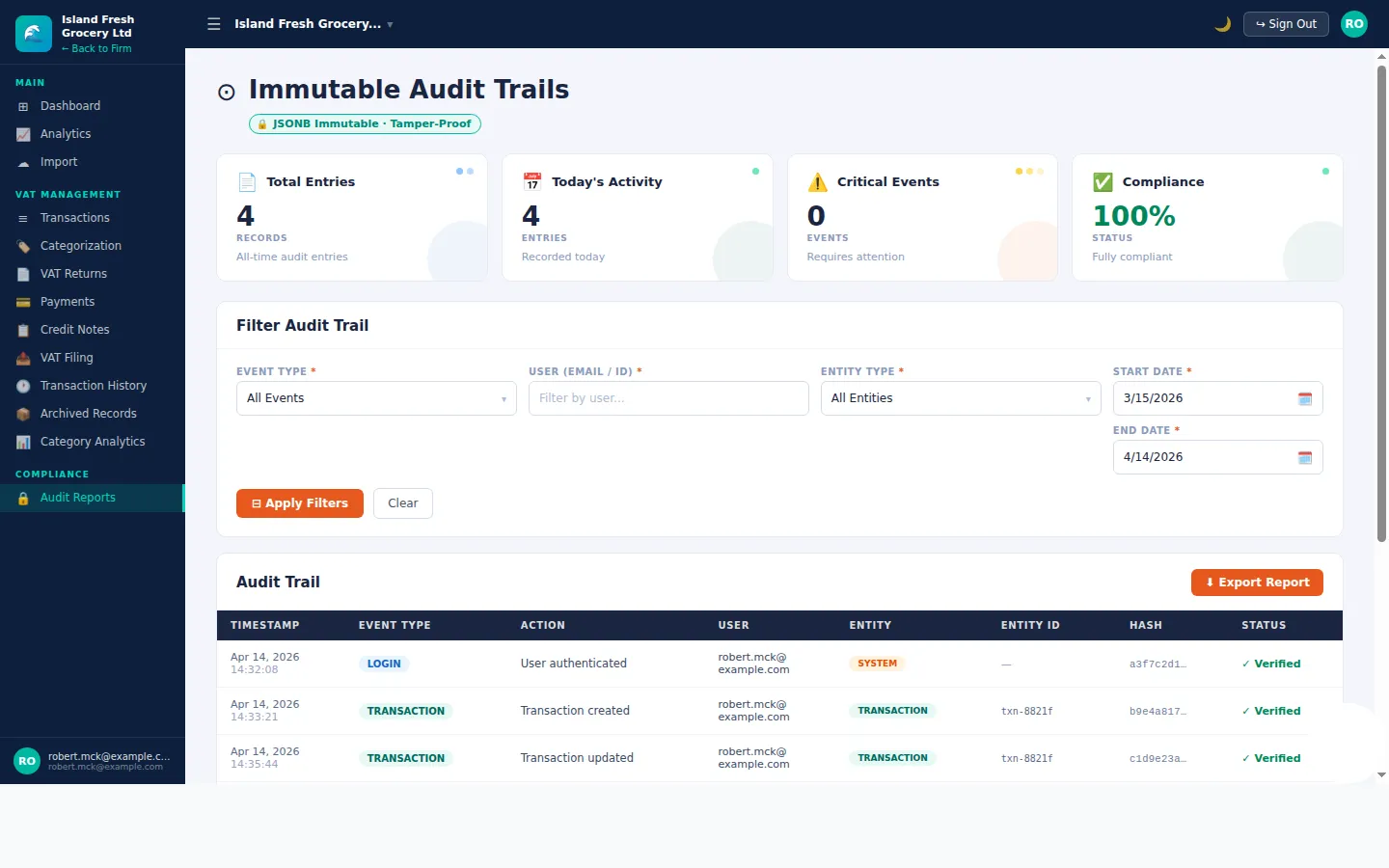Expand the company switcher dropdown
This screenshot has height=868, width=1389.
[313, 24]
